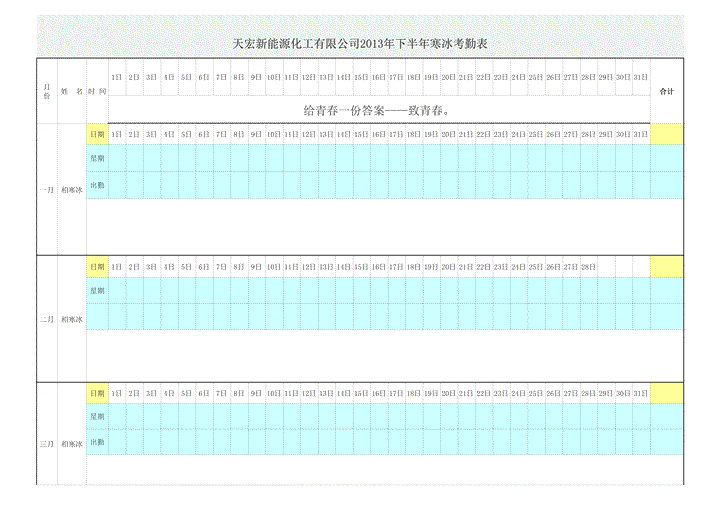The height and width of the screenshot is (510, 721).
Task: Select the 出勤 label in 一月 section
Action: pyautogui.click(x=97, y=185)
